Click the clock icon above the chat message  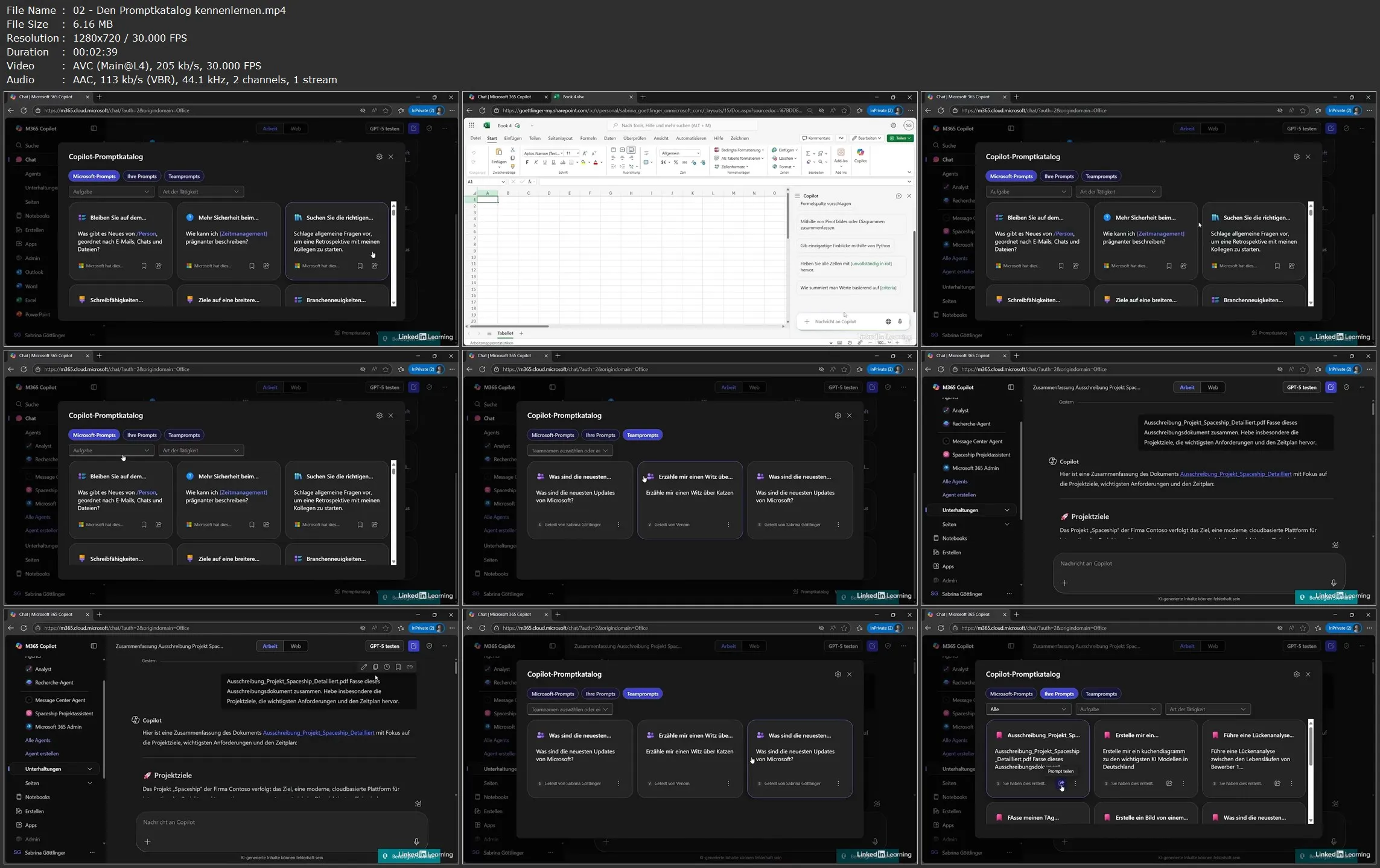tap(387, 667)
